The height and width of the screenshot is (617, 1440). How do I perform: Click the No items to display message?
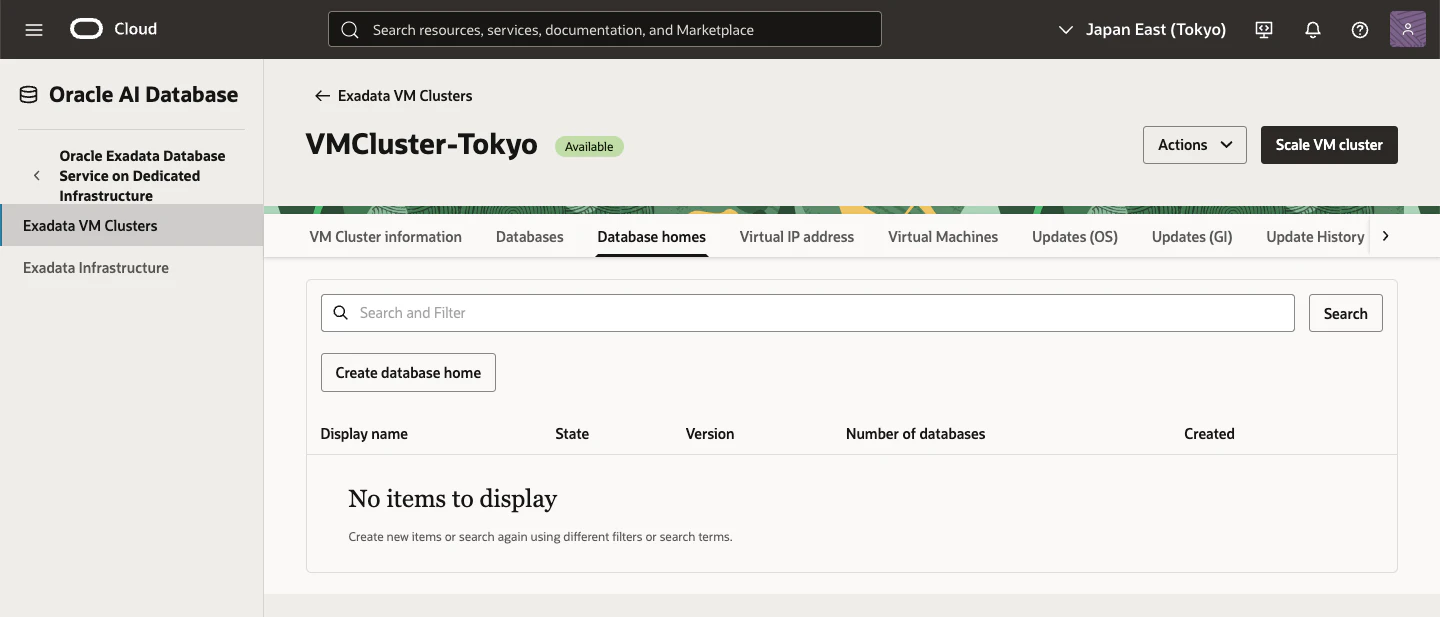pos(452,498)
